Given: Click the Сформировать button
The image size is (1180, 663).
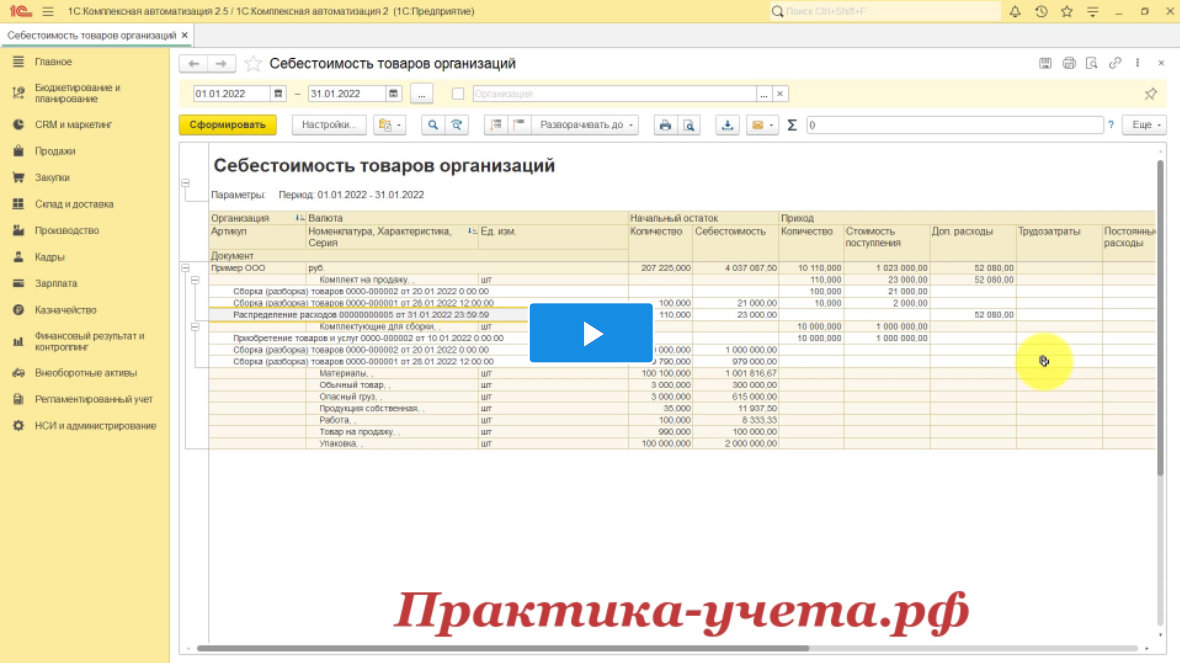Looking at the screenshot, I should click(x=227, y=125).
